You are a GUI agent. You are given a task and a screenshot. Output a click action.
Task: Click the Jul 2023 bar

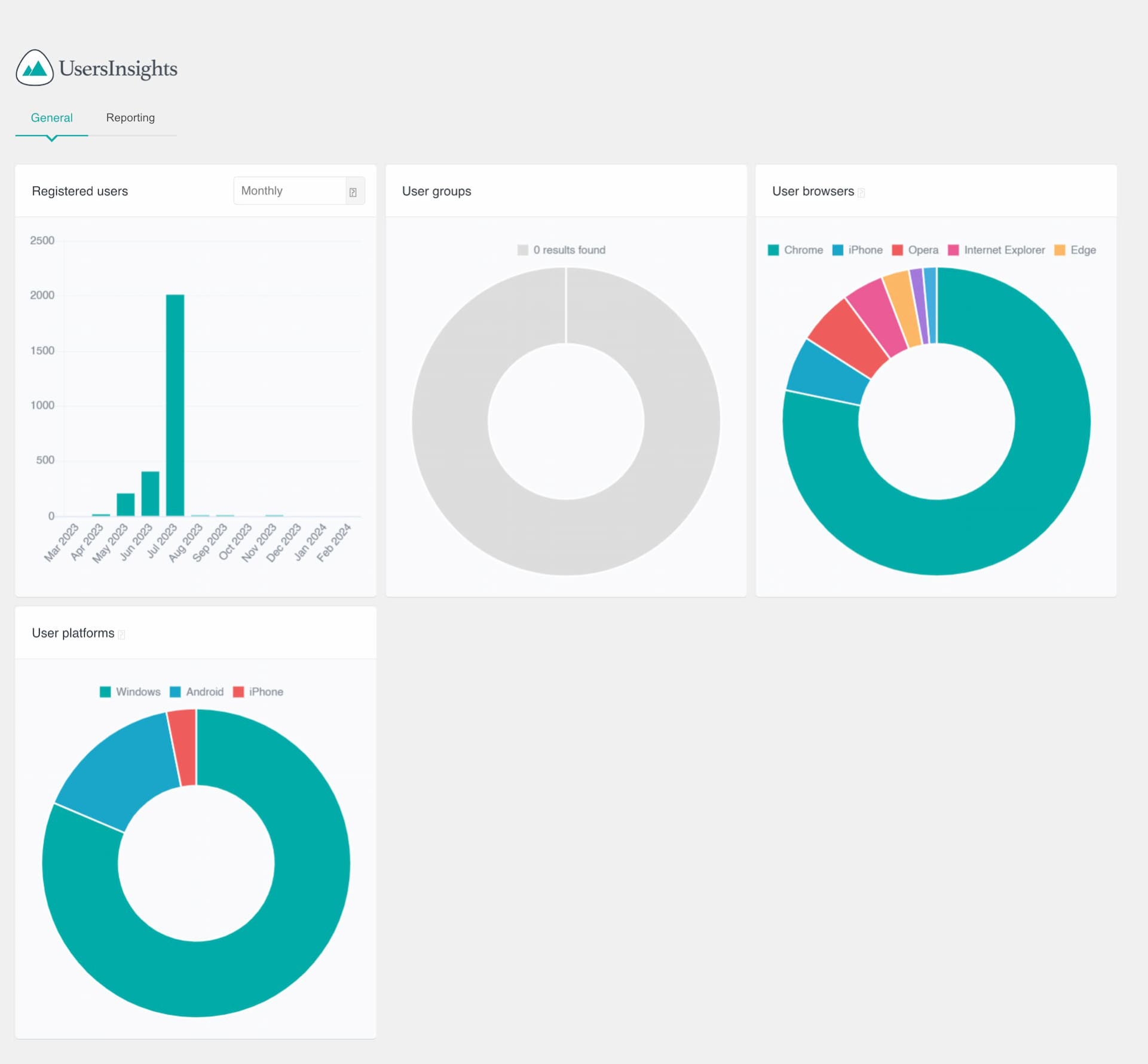point(175,405)
